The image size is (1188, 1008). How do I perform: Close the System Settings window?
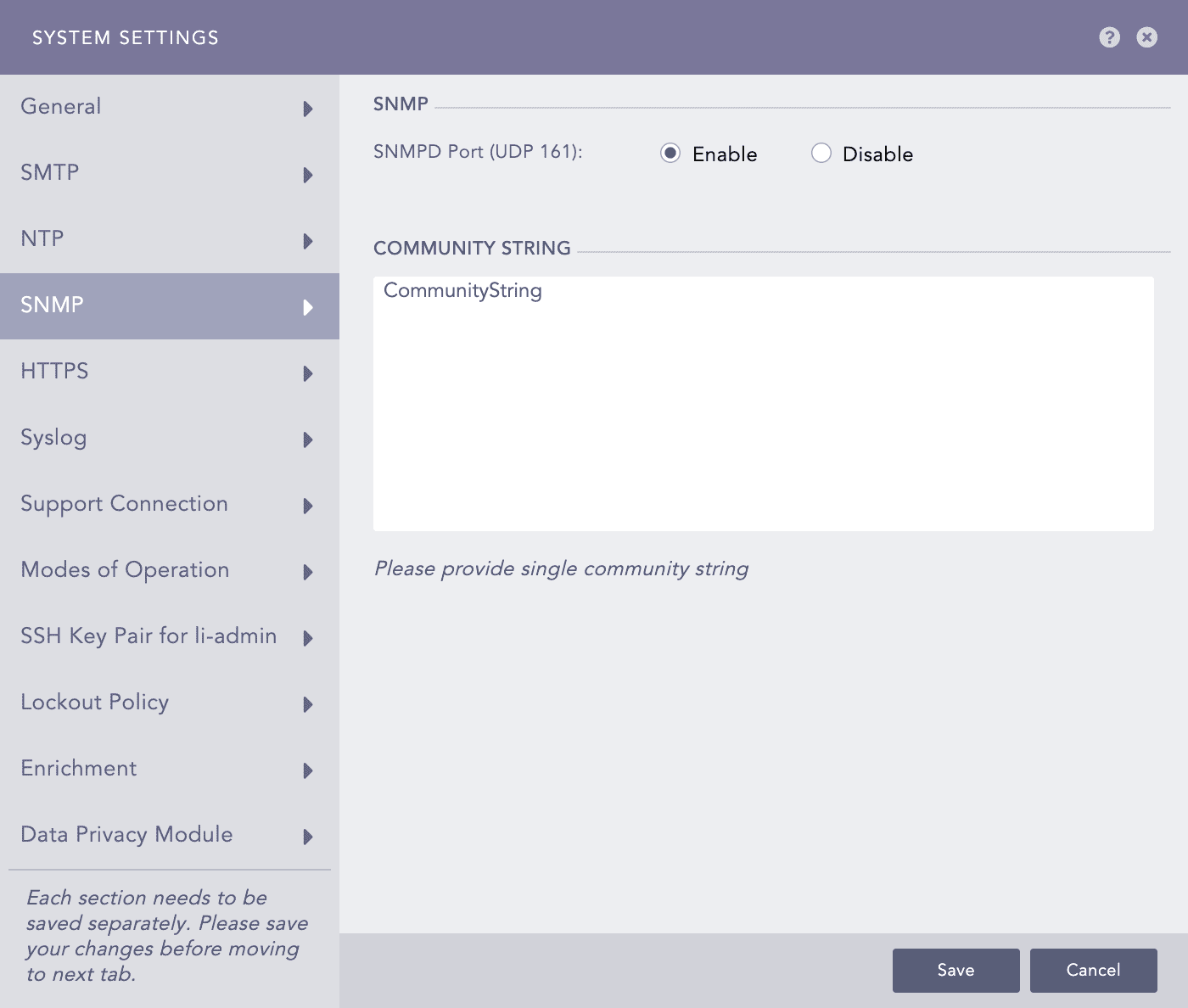(x=1146, y=37)
